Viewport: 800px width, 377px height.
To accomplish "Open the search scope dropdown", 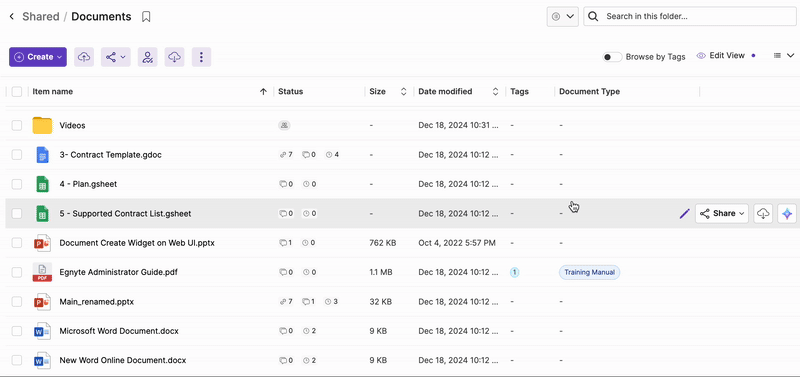I will (562, 16).
